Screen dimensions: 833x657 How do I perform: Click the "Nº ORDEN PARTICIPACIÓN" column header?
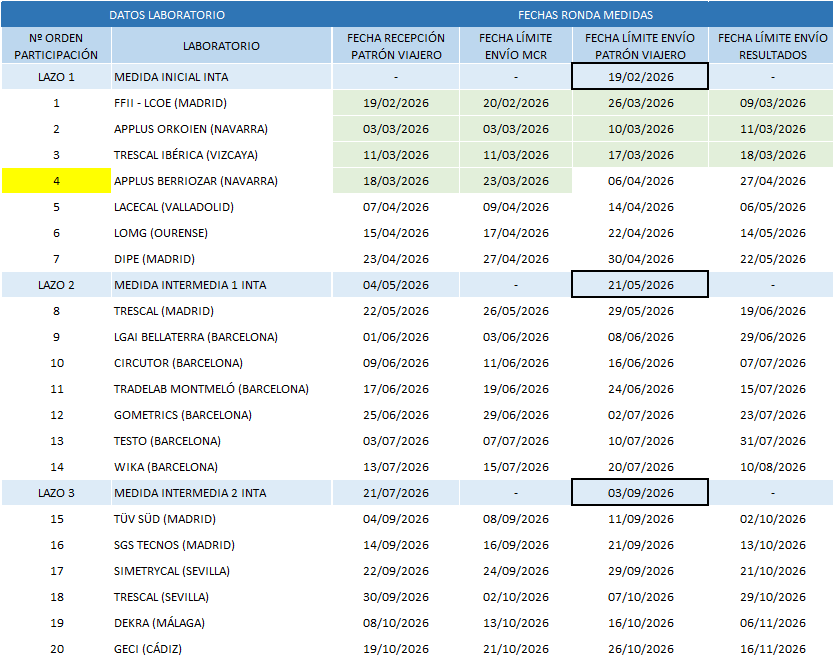tap(56, 46)
